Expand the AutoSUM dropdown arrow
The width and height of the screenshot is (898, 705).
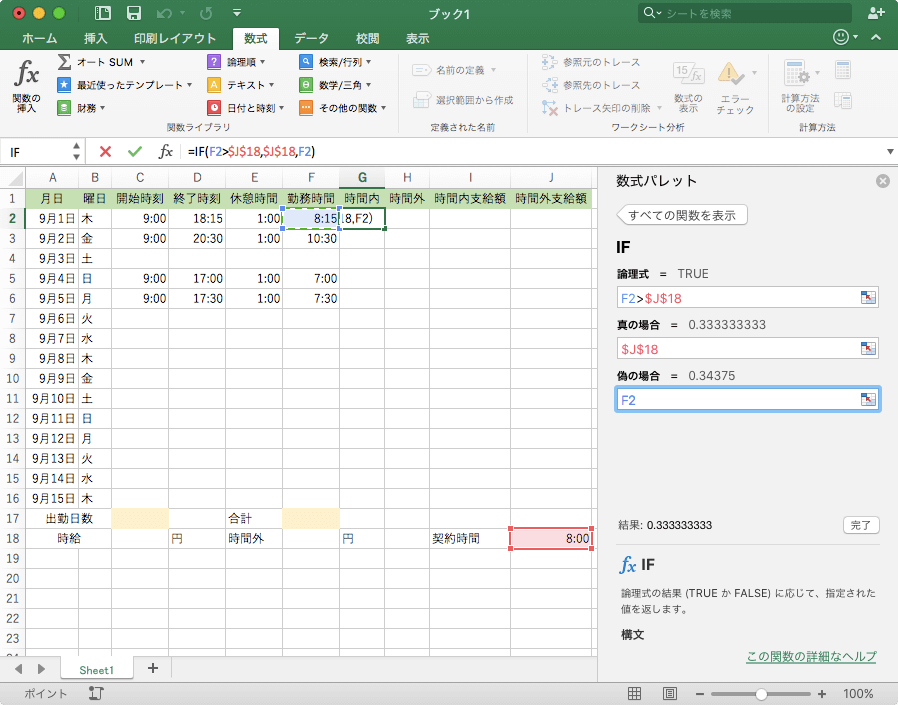click(x=143, y=62)
